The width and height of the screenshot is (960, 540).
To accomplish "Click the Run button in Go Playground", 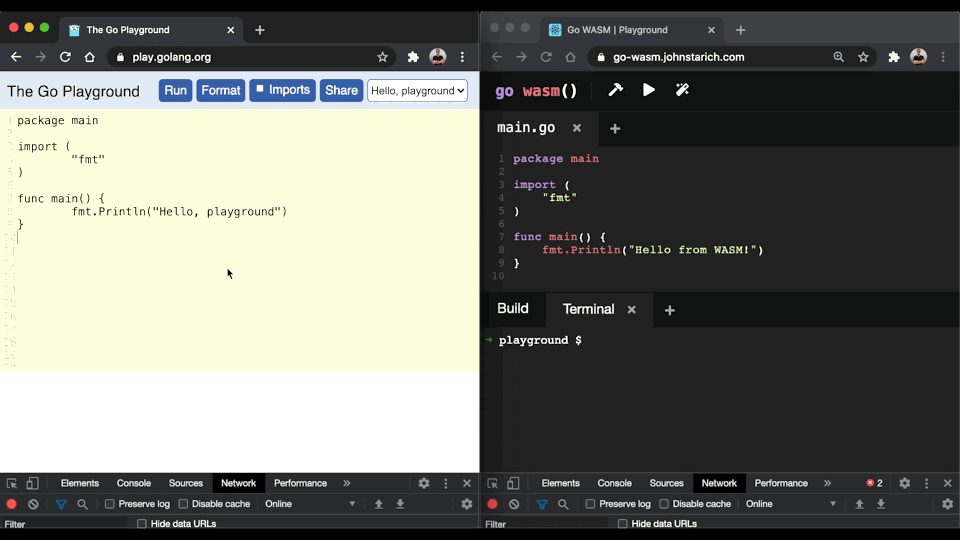I will pos(175,91).
